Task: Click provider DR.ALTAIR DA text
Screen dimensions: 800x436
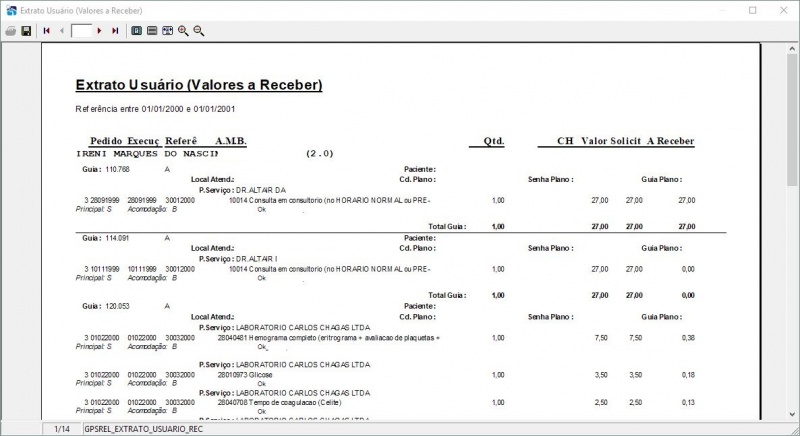Action: click(x=261, y=190)
